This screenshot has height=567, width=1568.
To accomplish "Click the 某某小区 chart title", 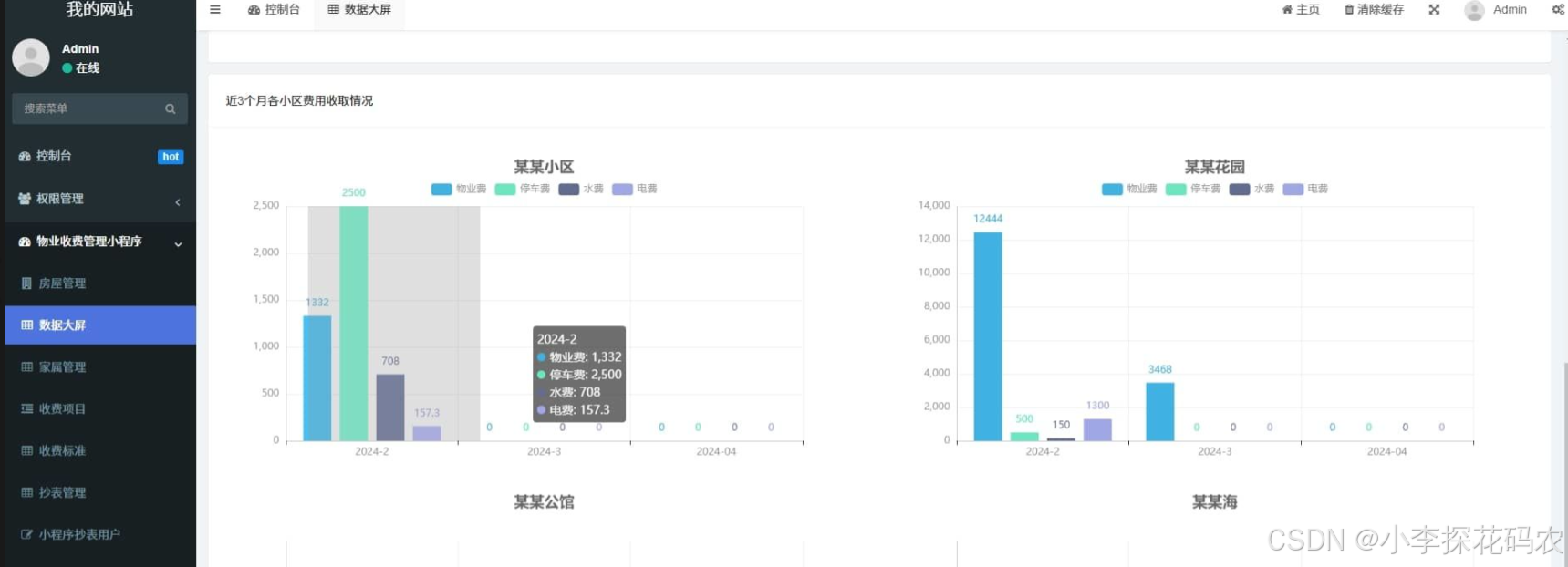I will [544, 167].
